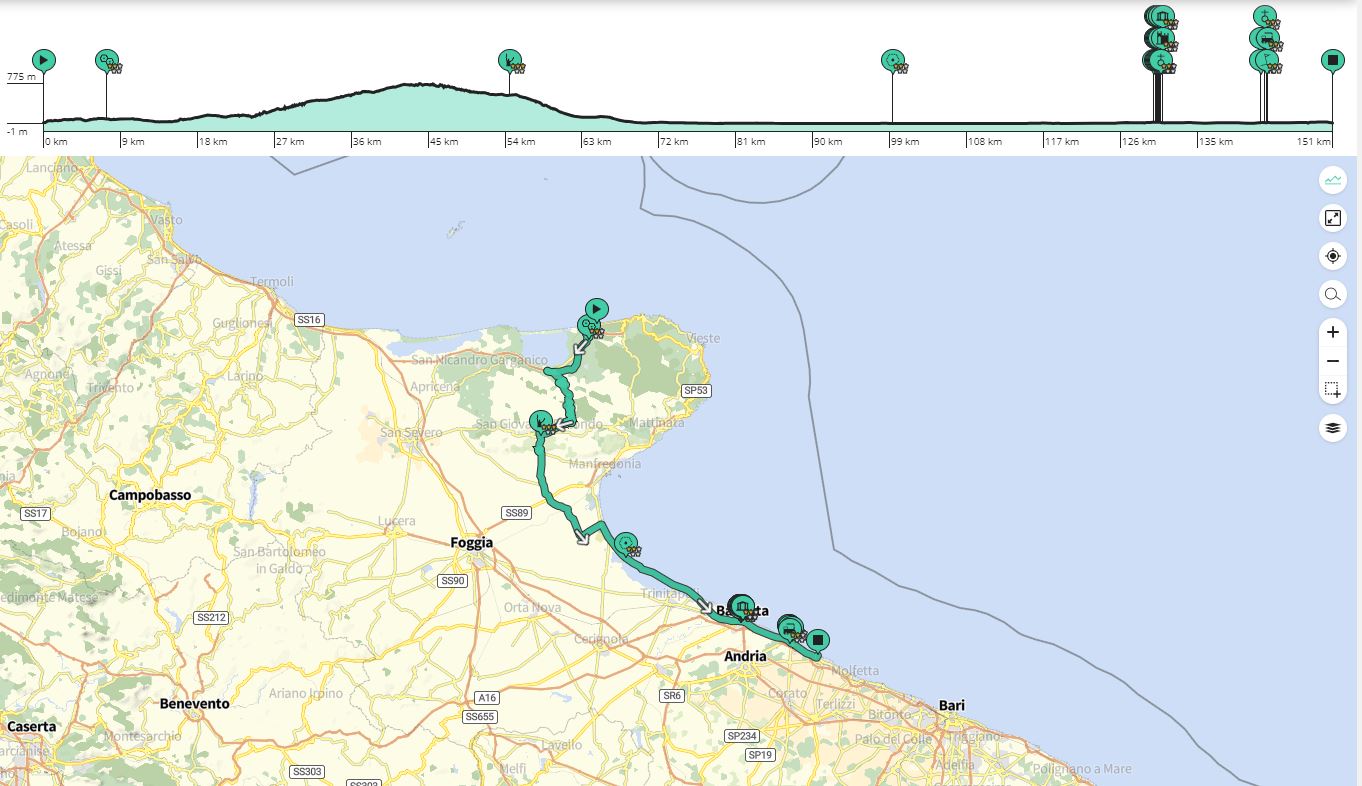The width and height of the screenshot is (1362, 786).
Task: Activate the zoom-to-selection box tool
Action: point(1332,390)
